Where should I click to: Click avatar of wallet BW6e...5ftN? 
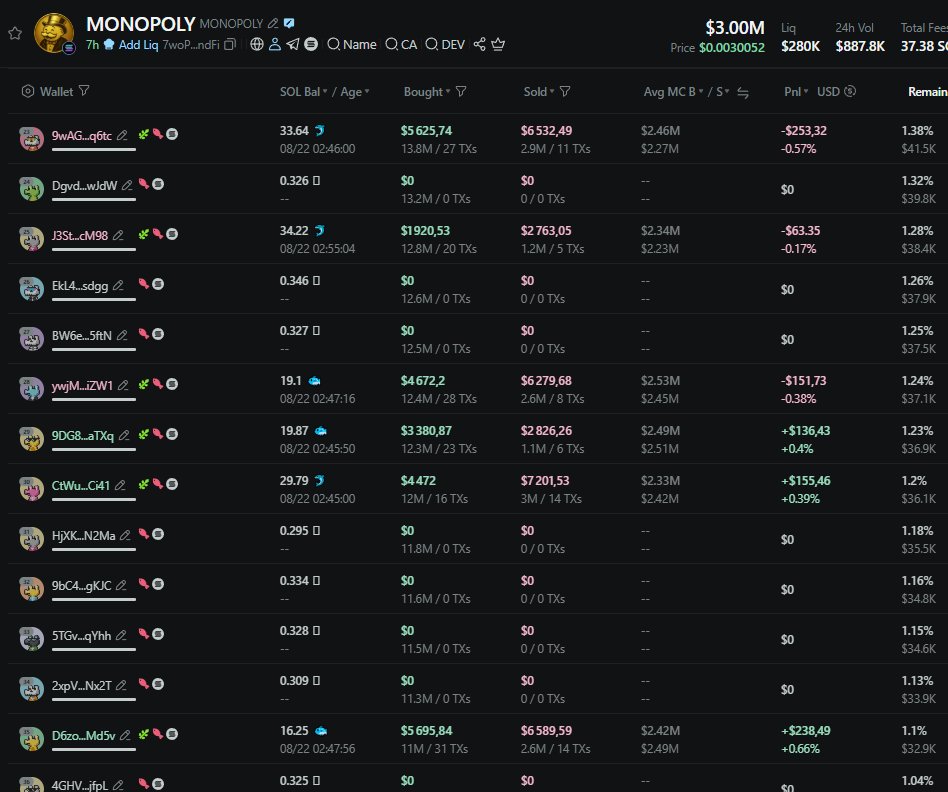pos(31,339)
